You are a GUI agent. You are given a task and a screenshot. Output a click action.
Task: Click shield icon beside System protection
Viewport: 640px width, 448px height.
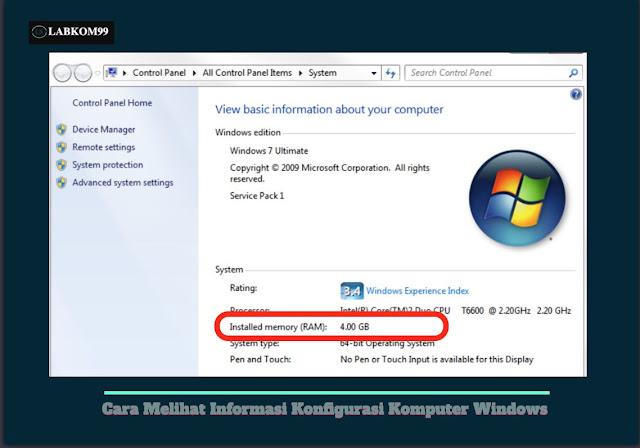tap(62, 165)
